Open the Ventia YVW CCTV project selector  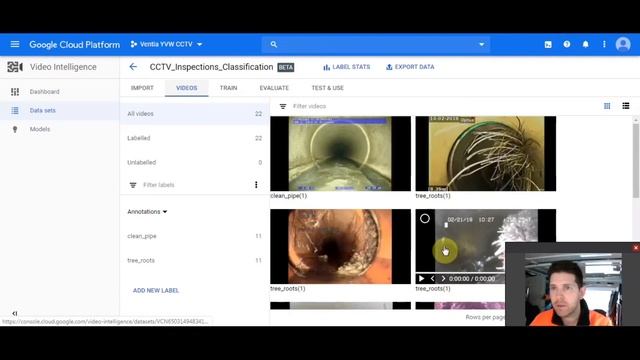click(167, 44)
